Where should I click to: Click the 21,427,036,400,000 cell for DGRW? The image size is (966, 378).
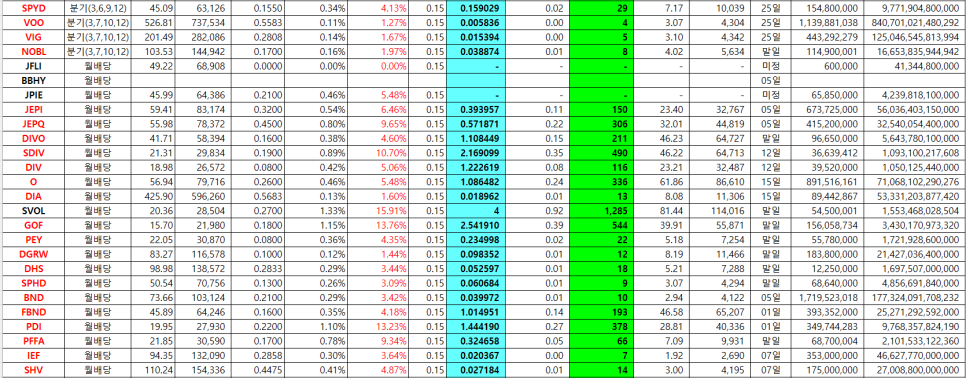click(914, 254)
